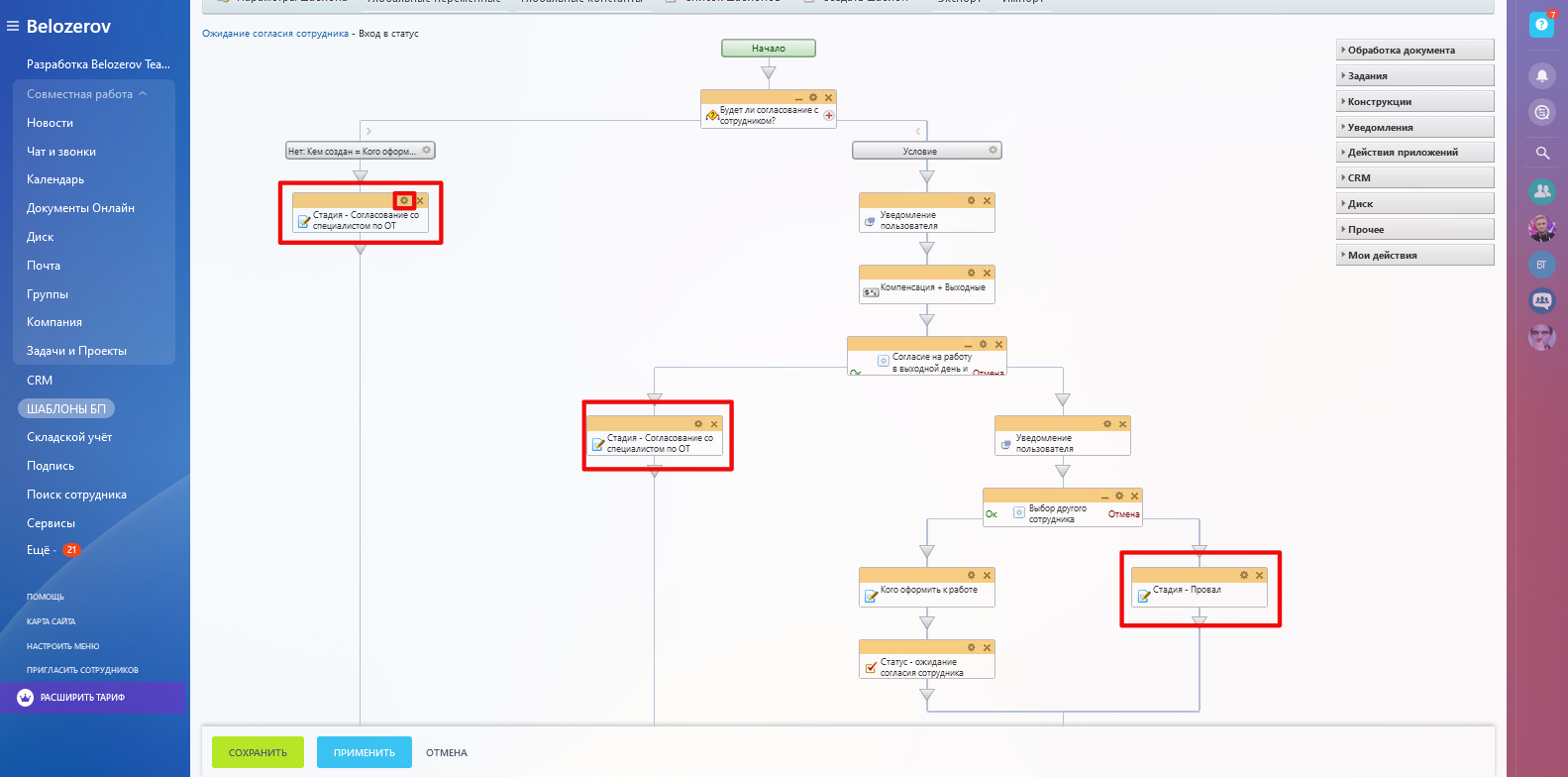Open gear settings of 'Нет: Кем создан' branch
Image resolution: width=1568 pixels, height=777 pixels.
[427, 150]
